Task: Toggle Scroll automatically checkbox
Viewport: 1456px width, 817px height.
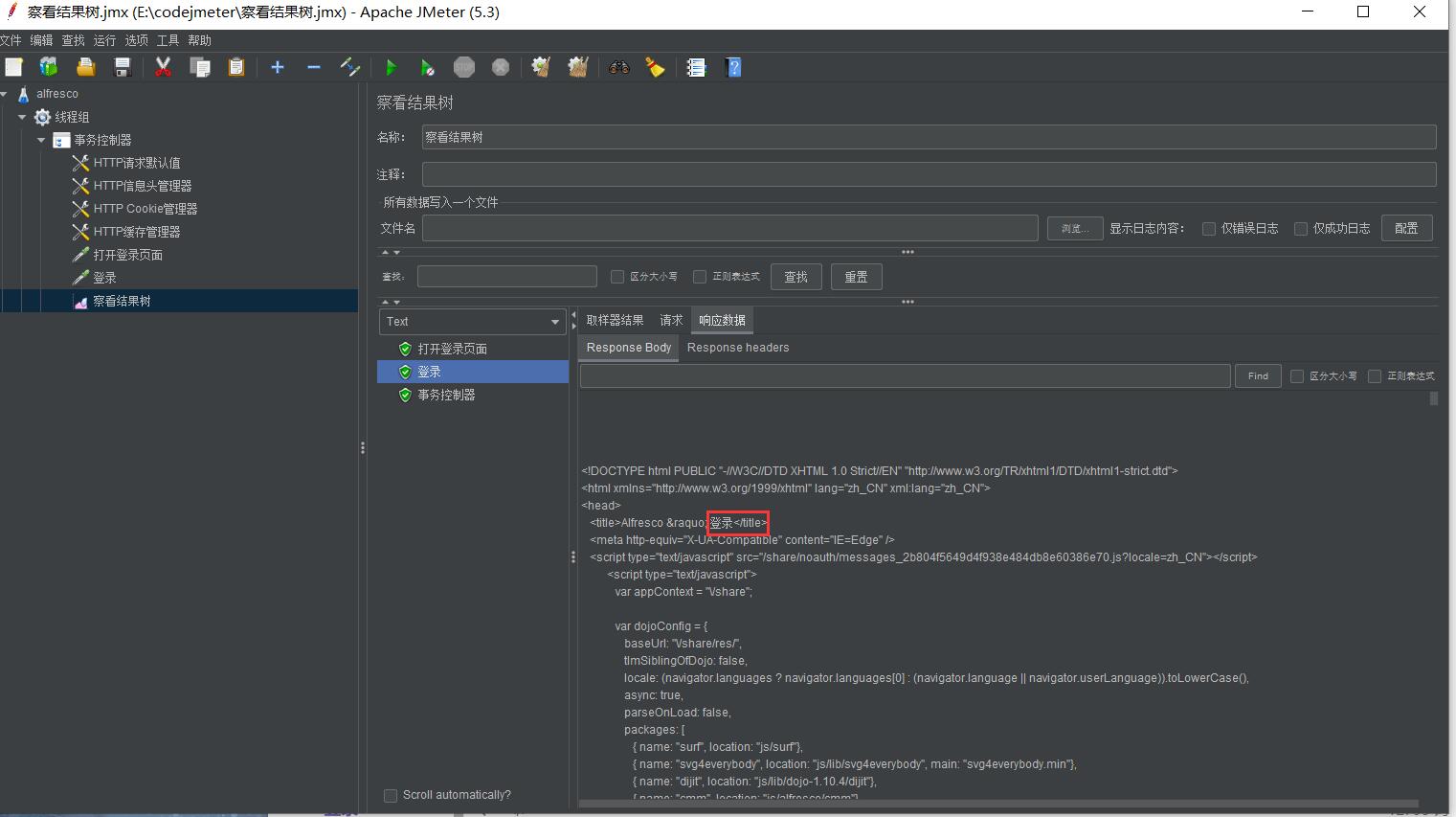Action: pos(391,795)
